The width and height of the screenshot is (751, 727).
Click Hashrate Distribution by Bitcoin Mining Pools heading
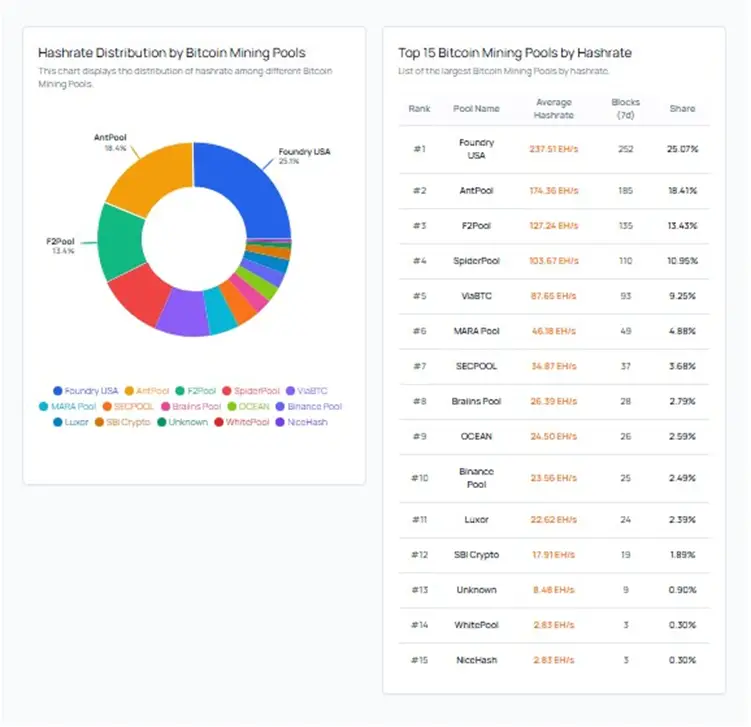point(171,53)
